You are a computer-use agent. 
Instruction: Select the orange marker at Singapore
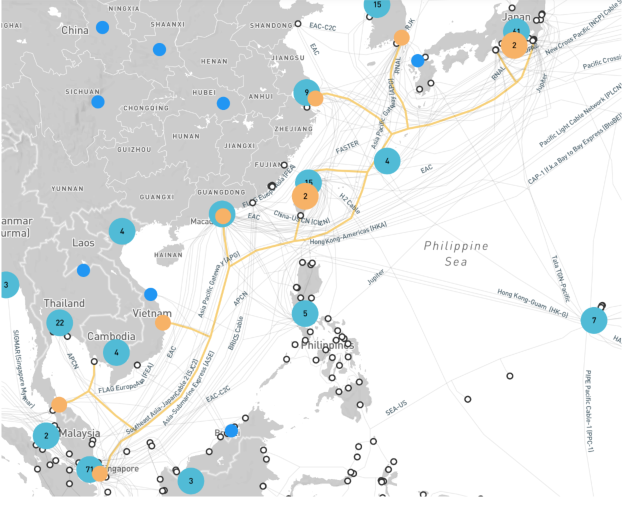coord(100,474)
